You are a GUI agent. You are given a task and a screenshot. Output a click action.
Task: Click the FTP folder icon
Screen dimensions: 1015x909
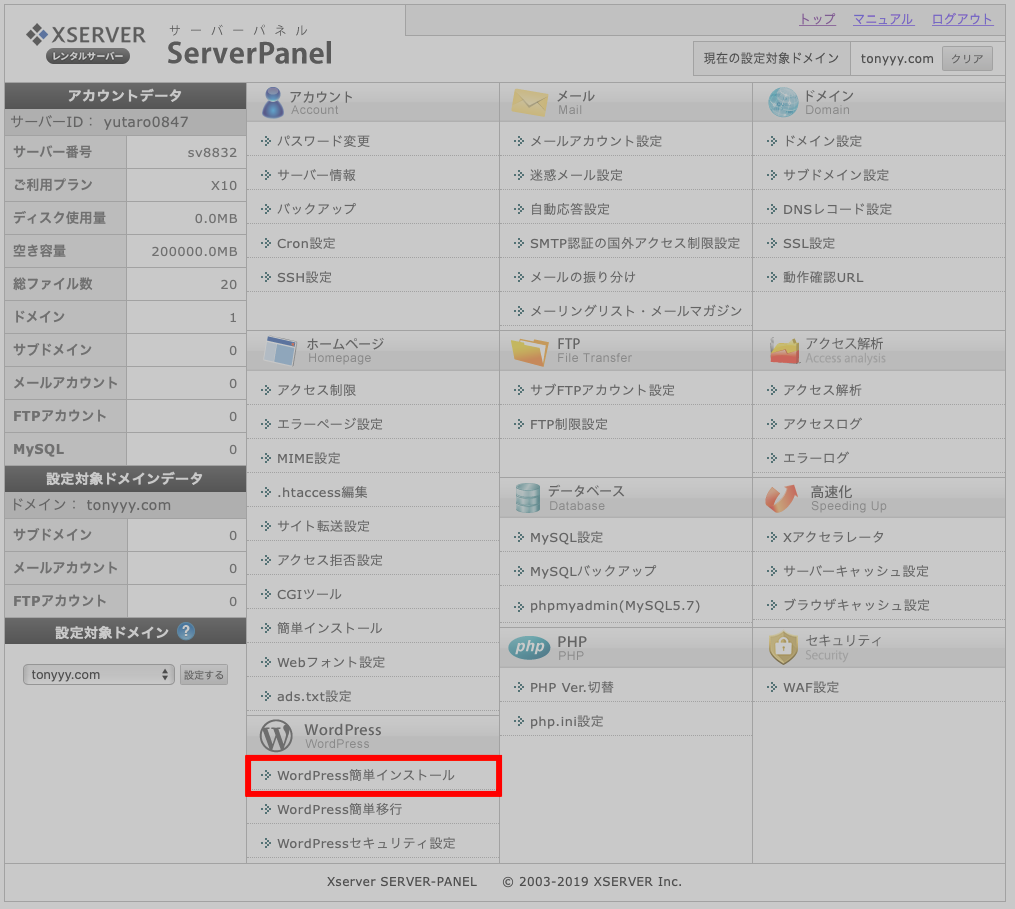point(530,351)
